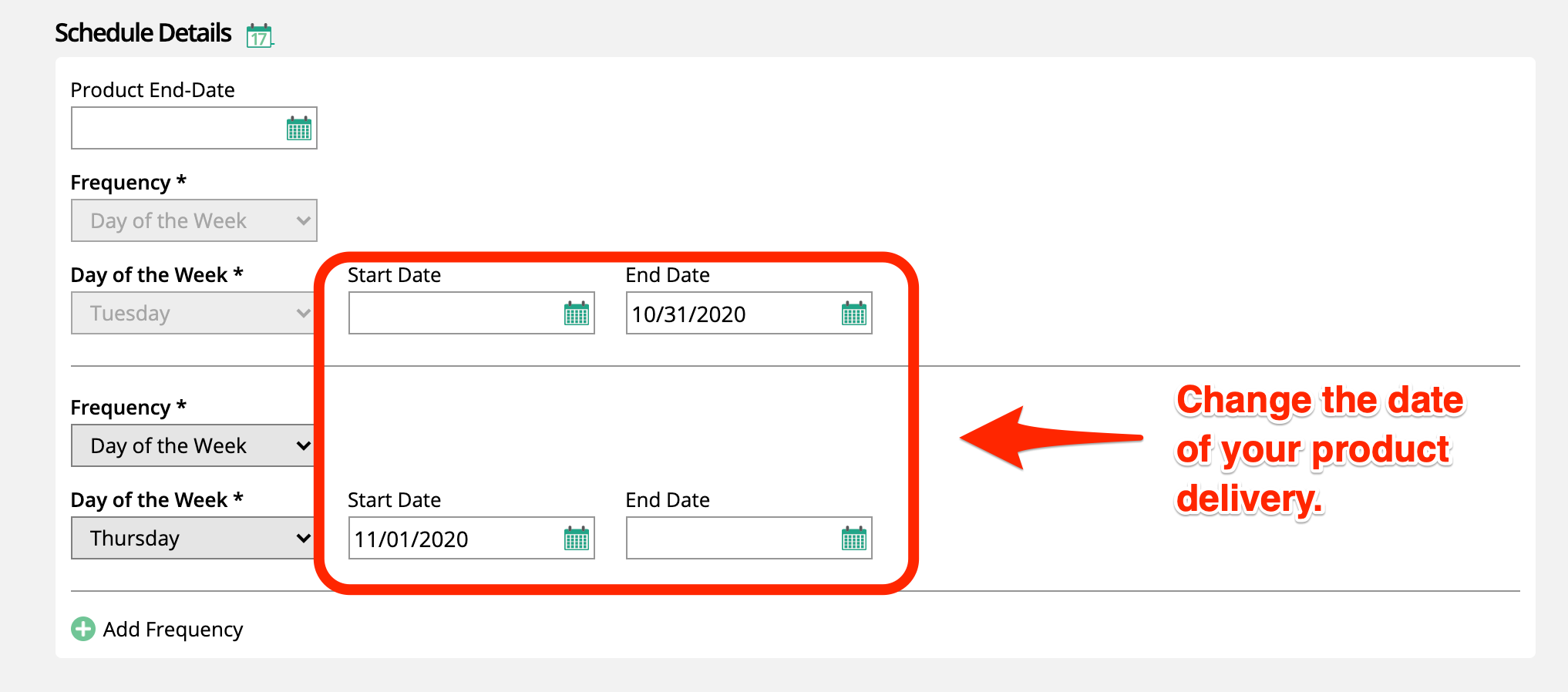Click the Product End-Date label
Viewport: 1568px width, 692px height.
coord(153,90)
